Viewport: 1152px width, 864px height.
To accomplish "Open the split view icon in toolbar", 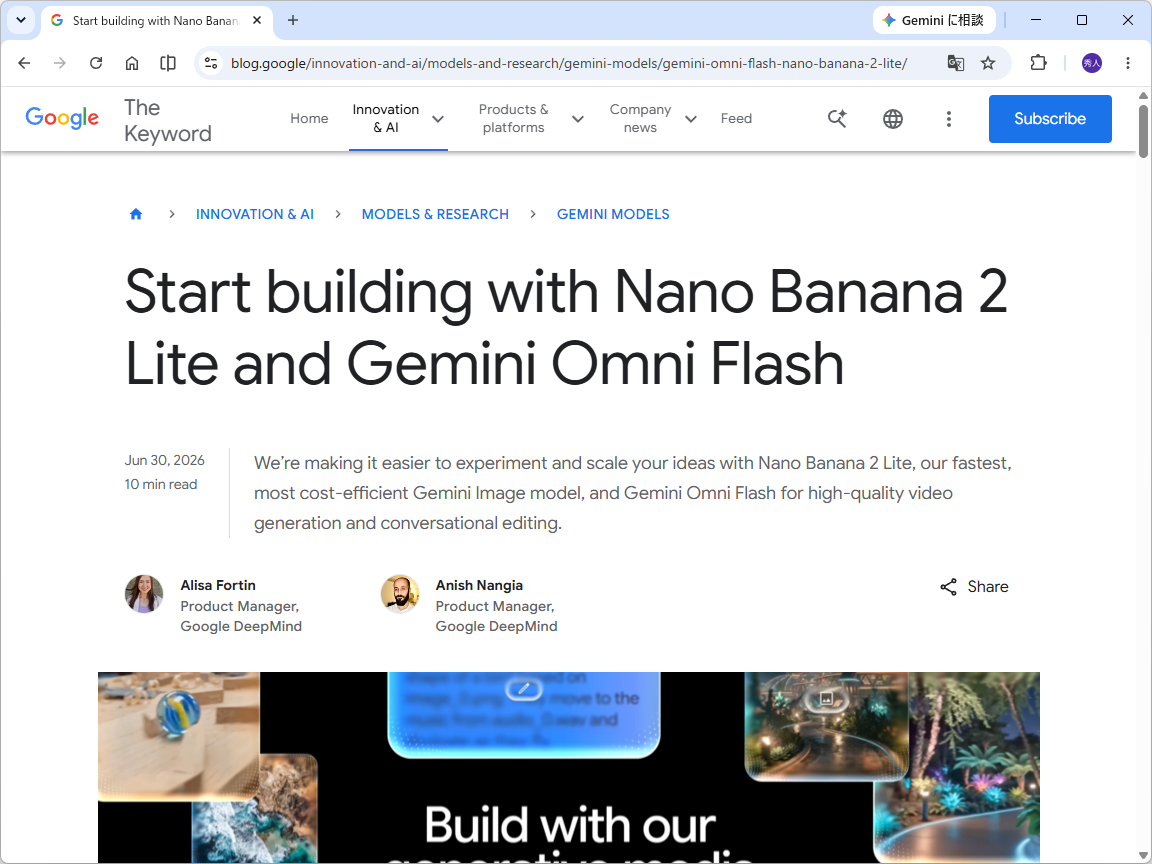I will click(168, 63).
